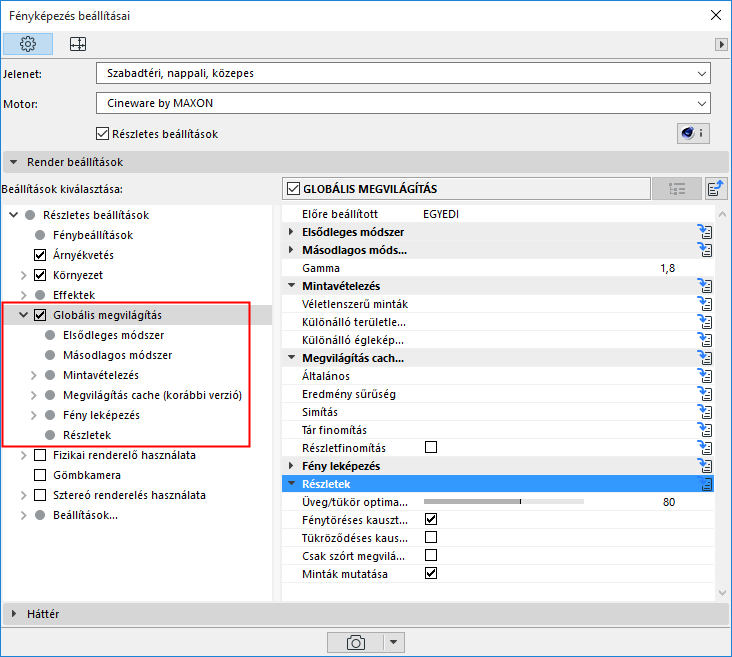The height and width of the screenshot is (657, 732).
Task: Expand Beállítások... tree node
Action: tap(23, 515)
